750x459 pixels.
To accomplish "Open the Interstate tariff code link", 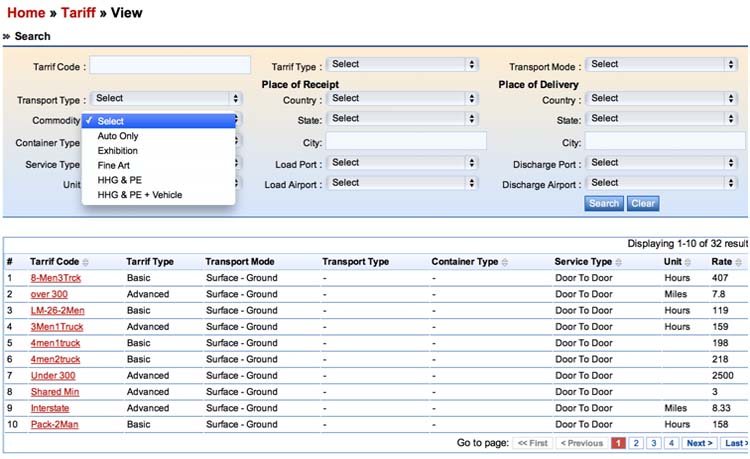I will (x=52, y=408).
